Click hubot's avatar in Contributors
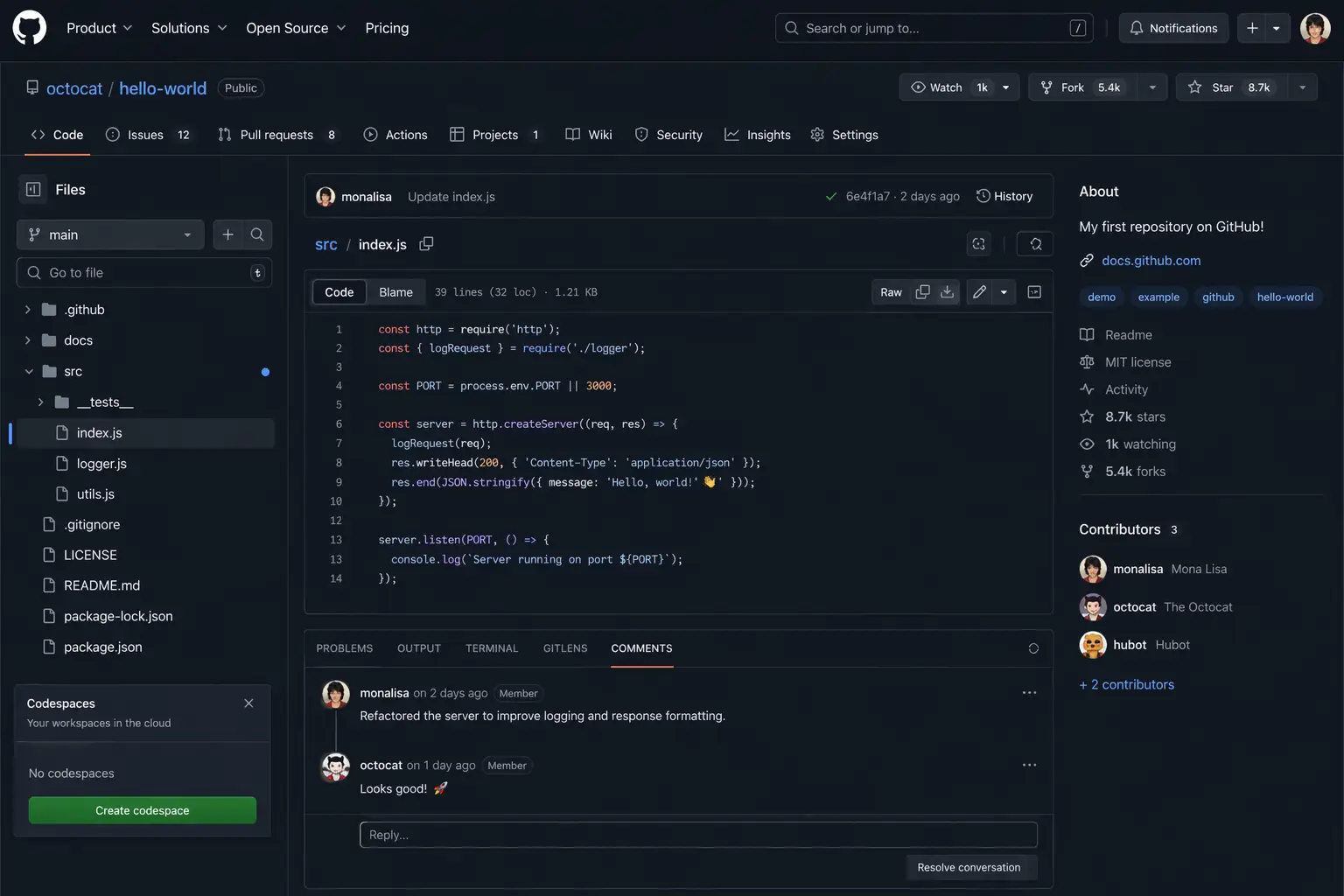This screenshot has height=896, width=1344. (1093, 645)
